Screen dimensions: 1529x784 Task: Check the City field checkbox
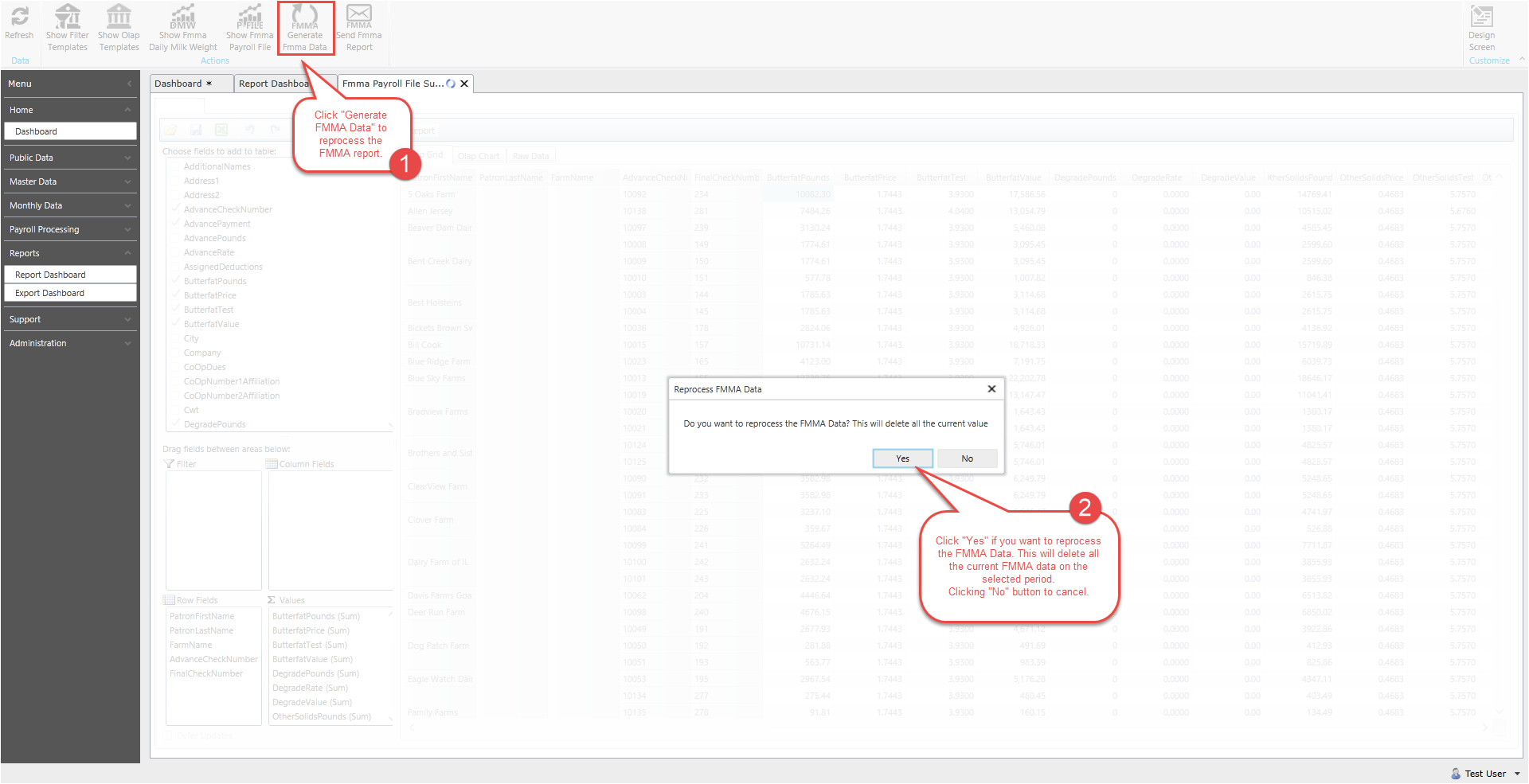pyautogui.click(x=176, y=338)
